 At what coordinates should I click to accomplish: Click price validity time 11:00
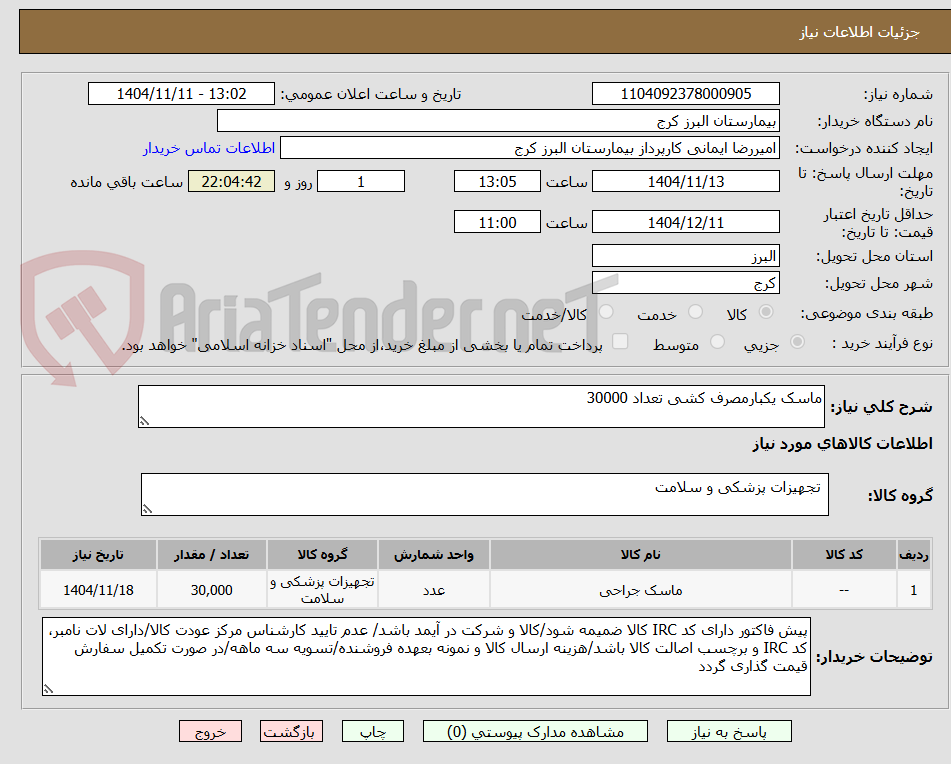pos(497,222)
